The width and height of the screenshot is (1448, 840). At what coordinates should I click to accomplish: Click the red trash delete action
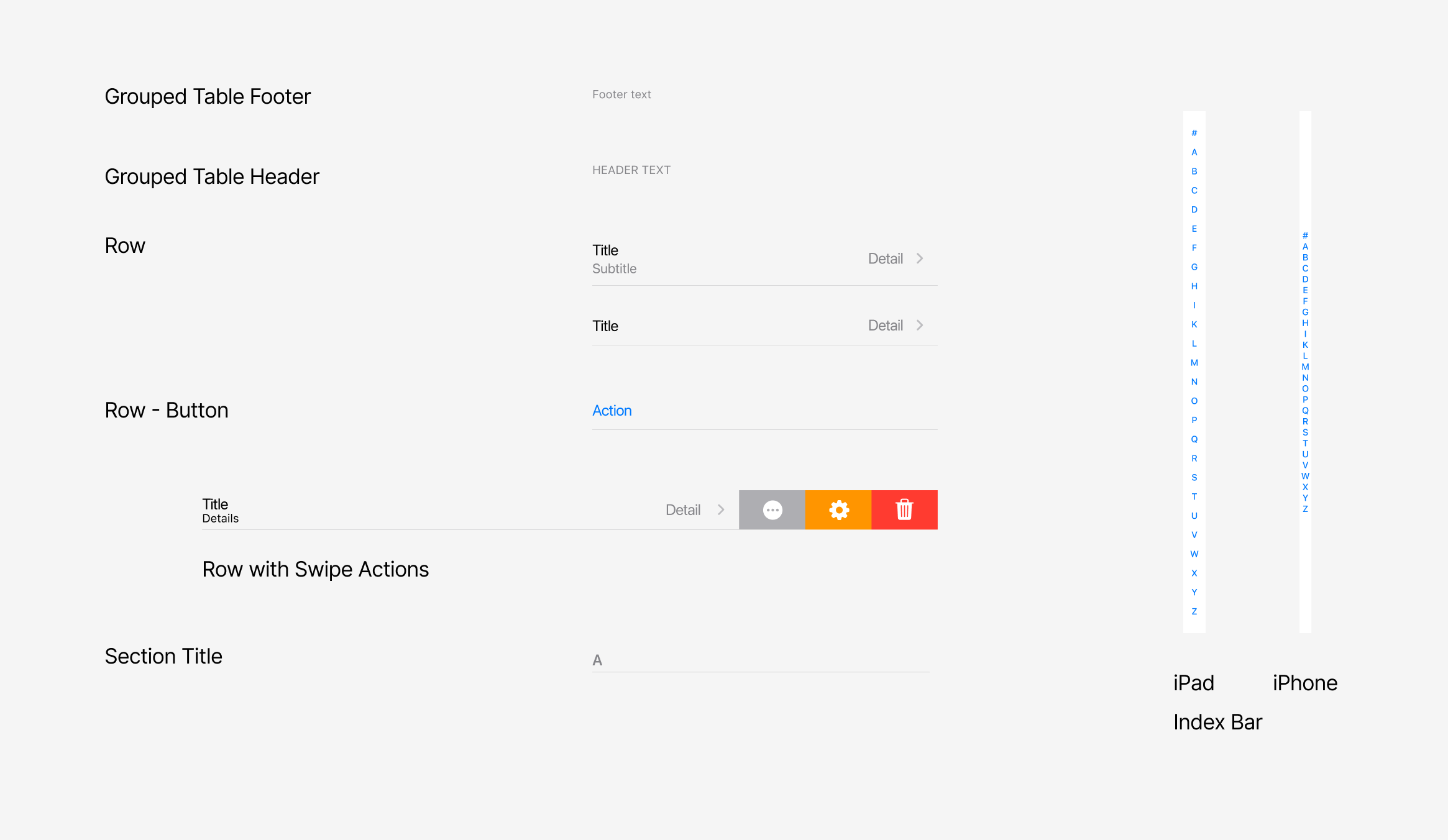point(904,510)
